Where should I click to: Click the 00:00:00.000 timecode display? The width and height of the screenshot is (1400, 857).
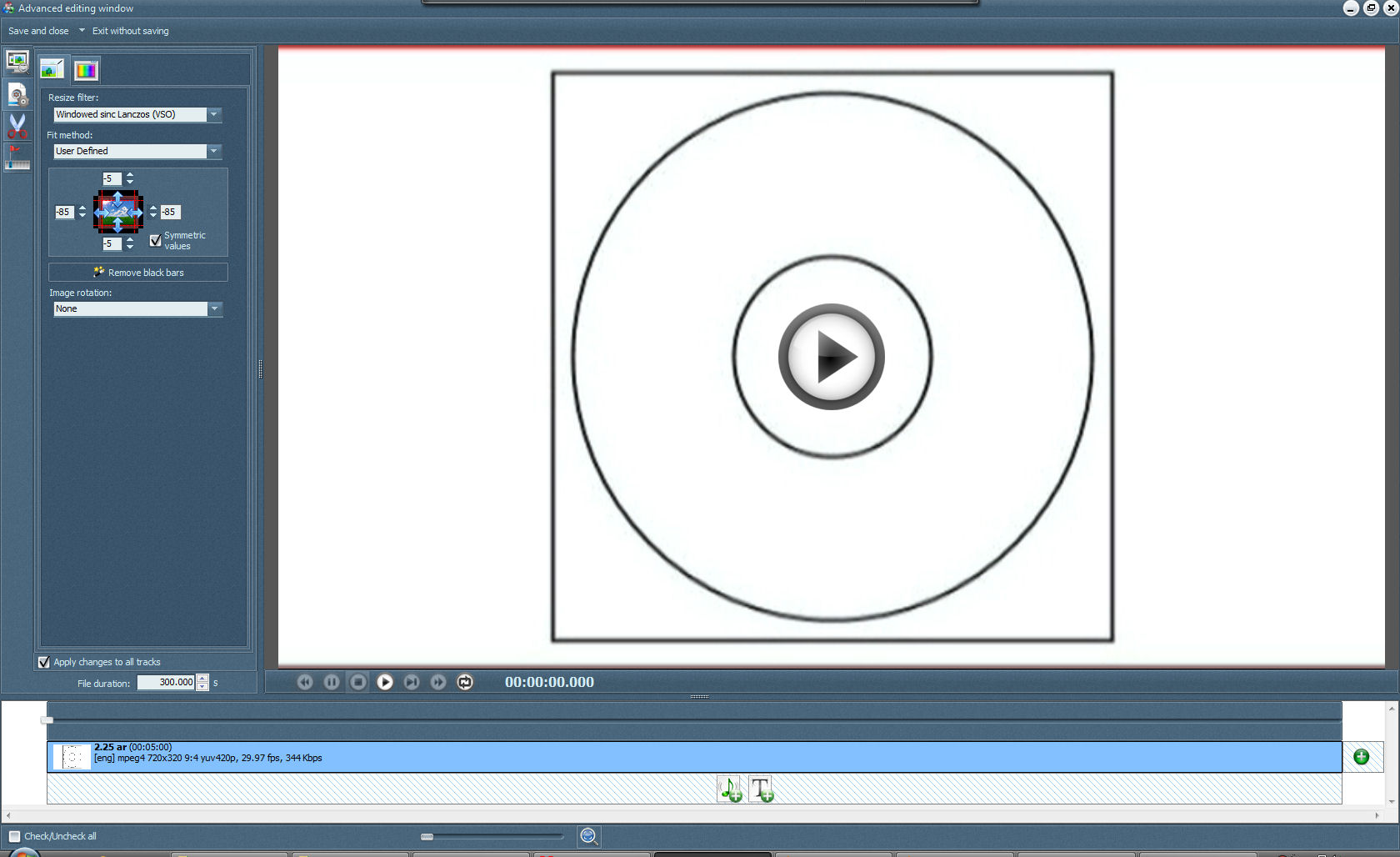click(549, 682)
